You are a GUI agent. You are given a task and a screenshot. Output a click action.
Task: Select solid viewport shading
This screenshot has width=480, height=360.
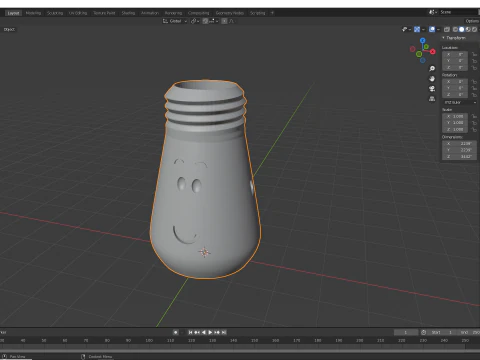(462, 29)
